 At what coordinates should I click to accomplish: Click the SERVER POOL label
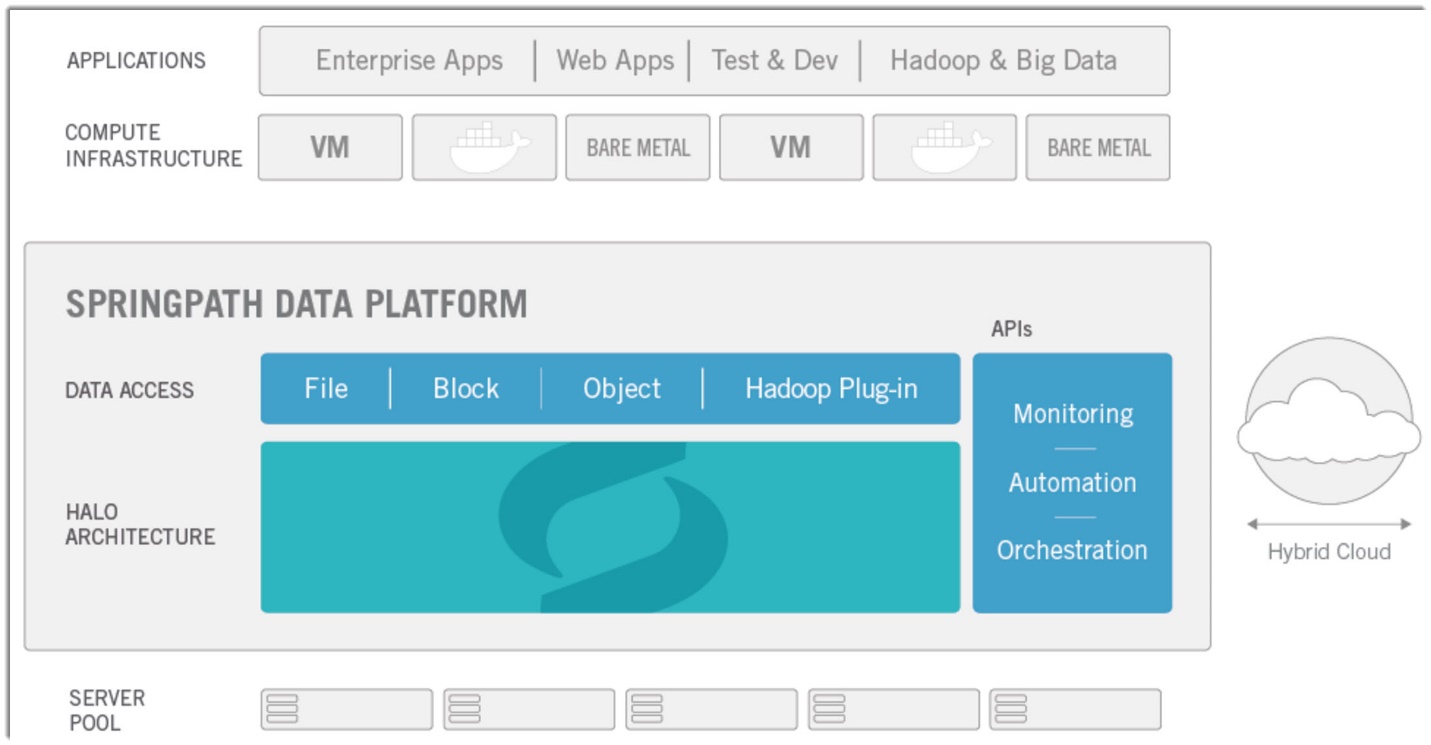point(107,710)
